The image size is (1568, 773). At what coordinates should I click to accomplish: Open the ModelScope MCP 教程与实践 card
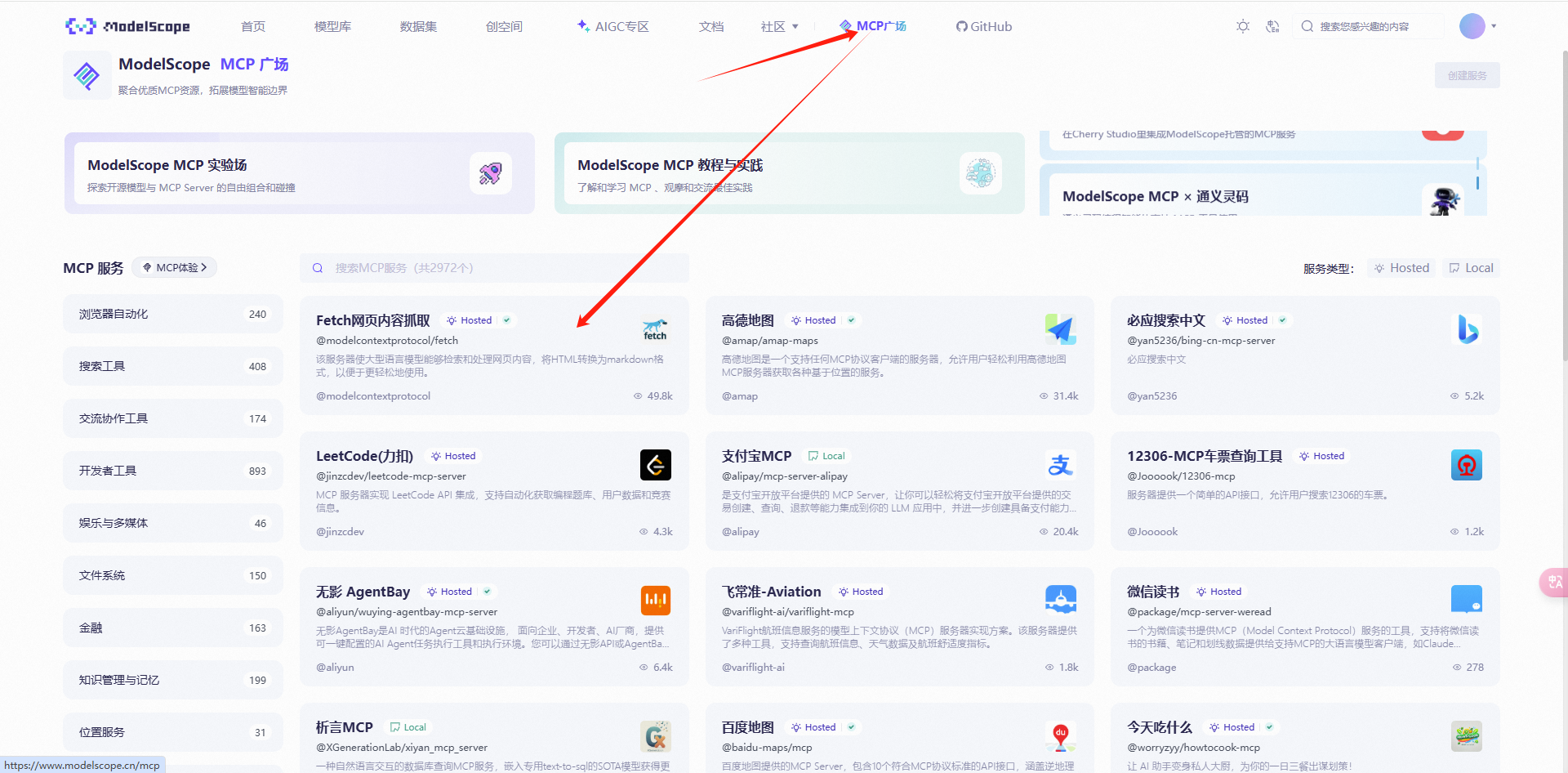pos(790,173)
